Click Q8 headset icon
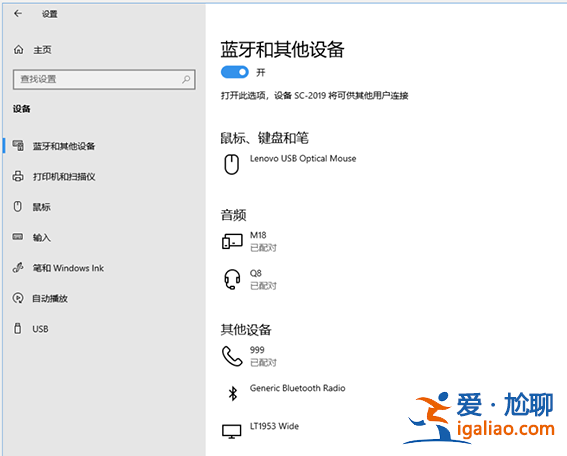 (232, 279)
